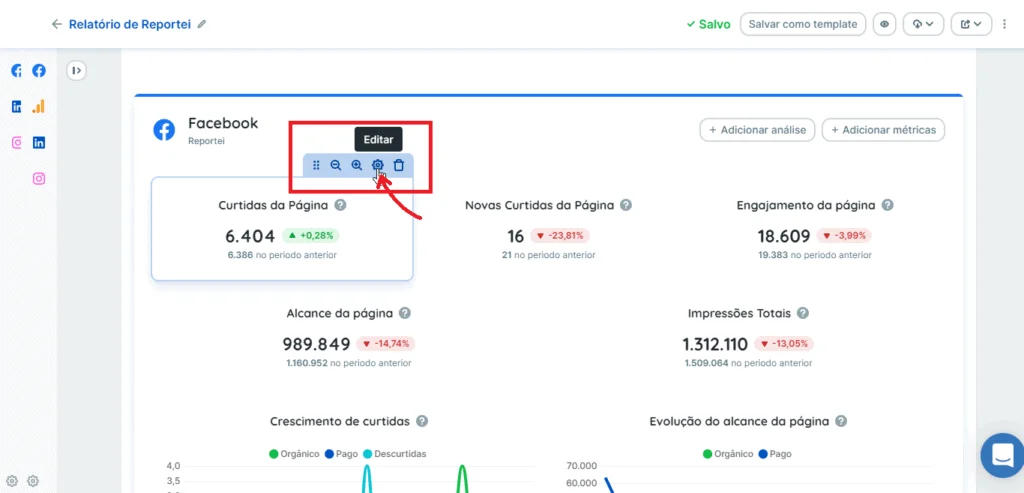Click the 1.312.110 impressions value
The image size is (1024, 493).
(x=716, y=344)
